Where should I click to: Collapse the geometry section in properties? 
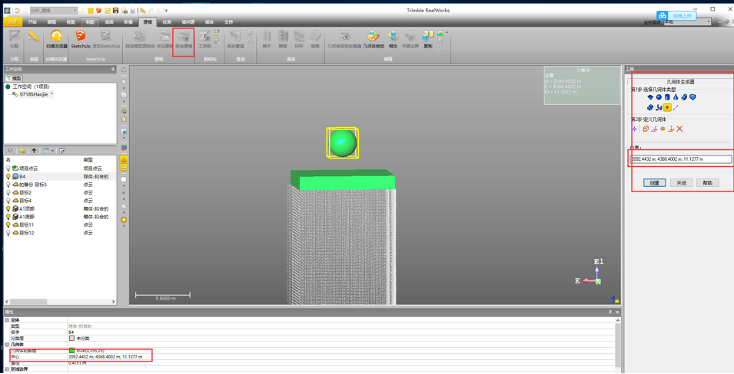7,344
